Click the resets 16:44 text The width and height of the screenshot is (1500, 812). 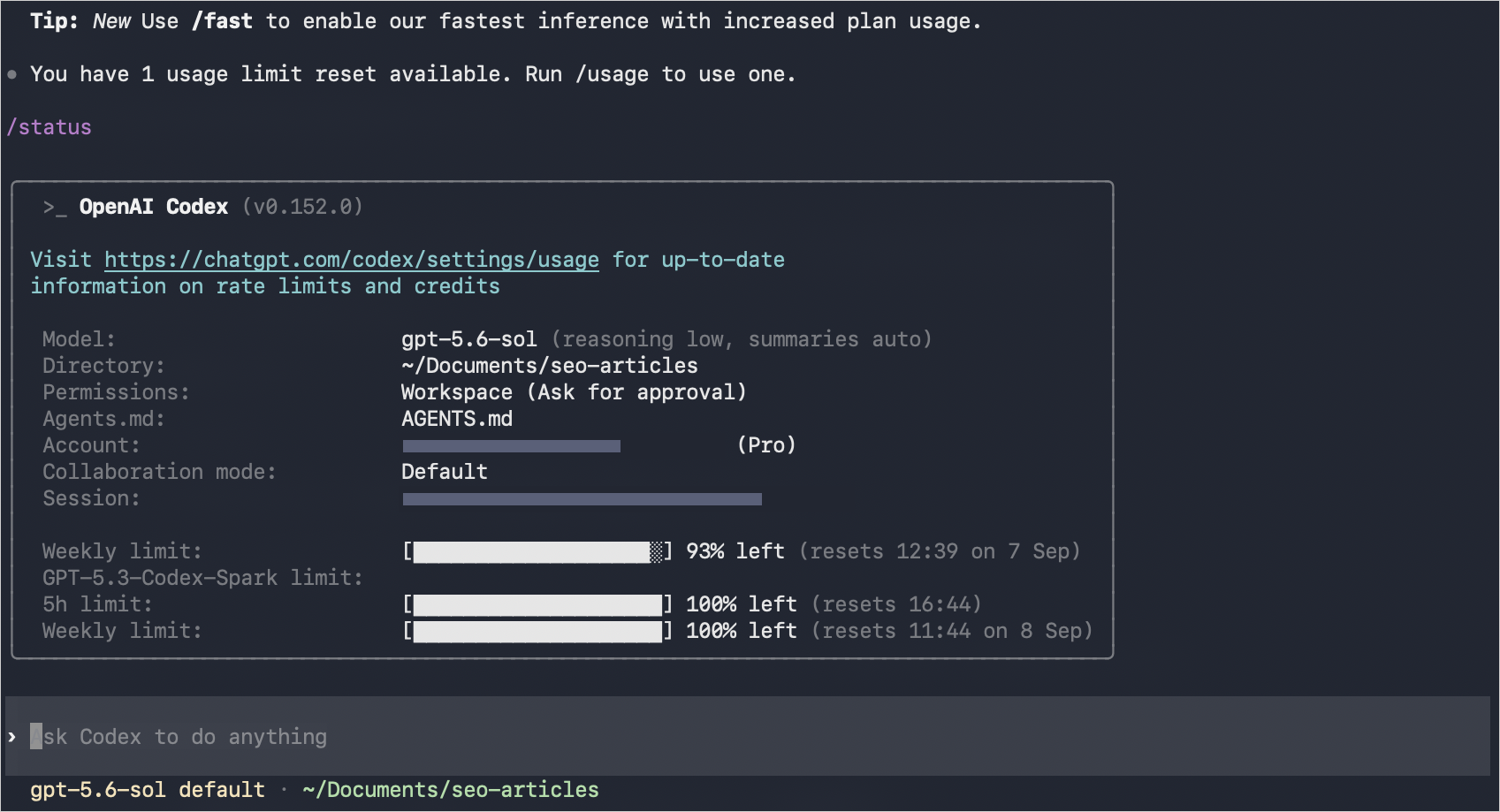tap(896, 604)
